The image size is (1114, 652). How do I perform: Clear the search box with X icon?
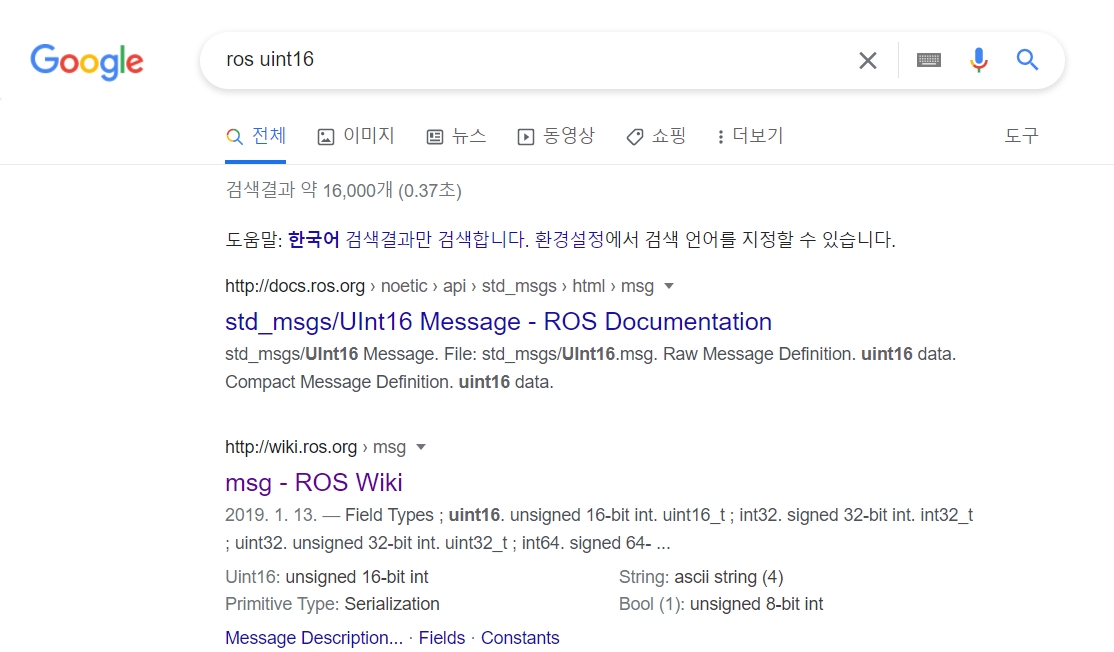[867, 60]
